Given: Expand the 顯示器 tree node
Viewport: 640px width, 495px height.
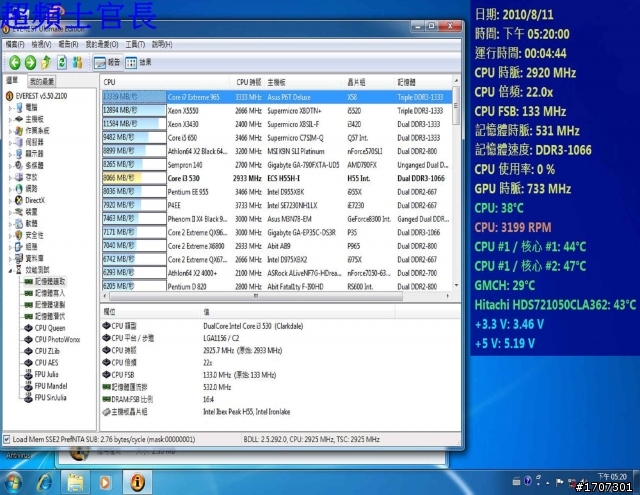Looking at the screenshot, I should click(x=11, y=154).
